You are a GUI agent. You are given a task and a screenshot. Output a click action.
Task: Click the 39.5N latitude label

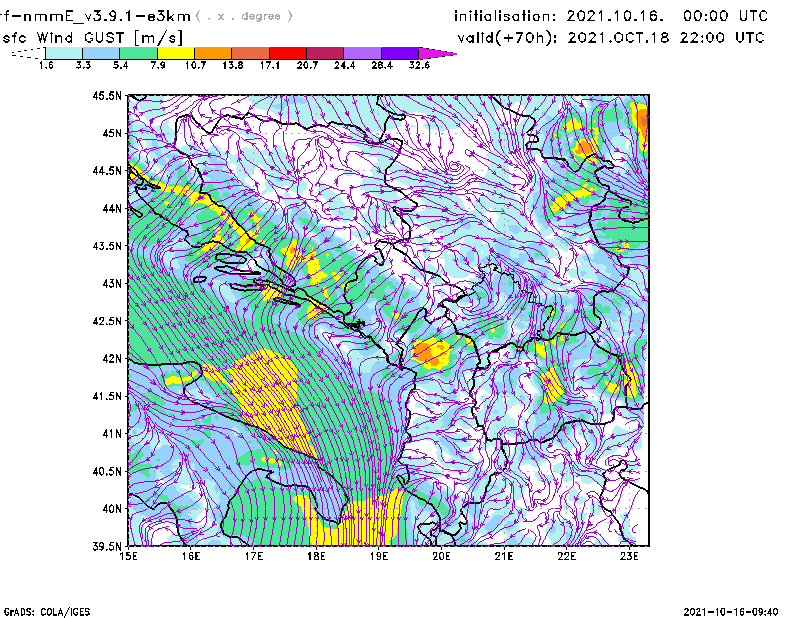coord(108,546)
